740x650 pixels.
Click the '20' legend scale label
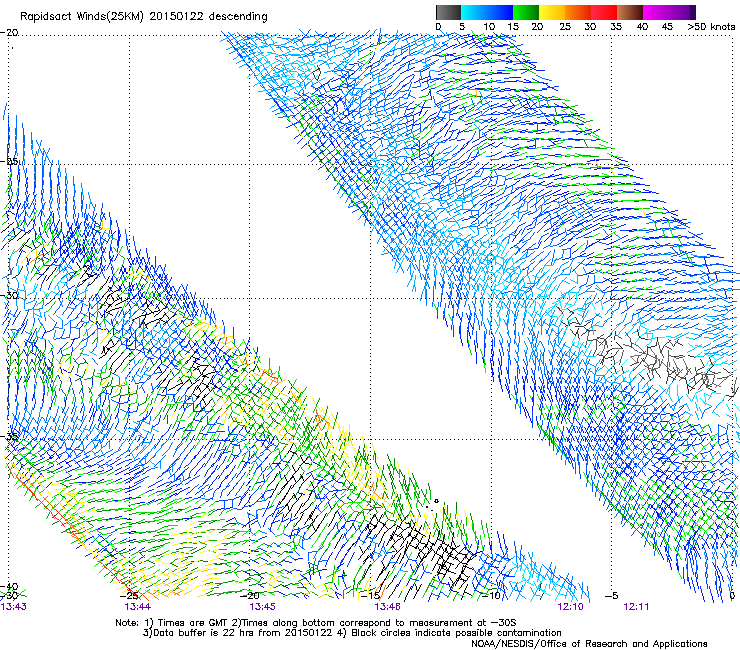[x=537, y=27]
